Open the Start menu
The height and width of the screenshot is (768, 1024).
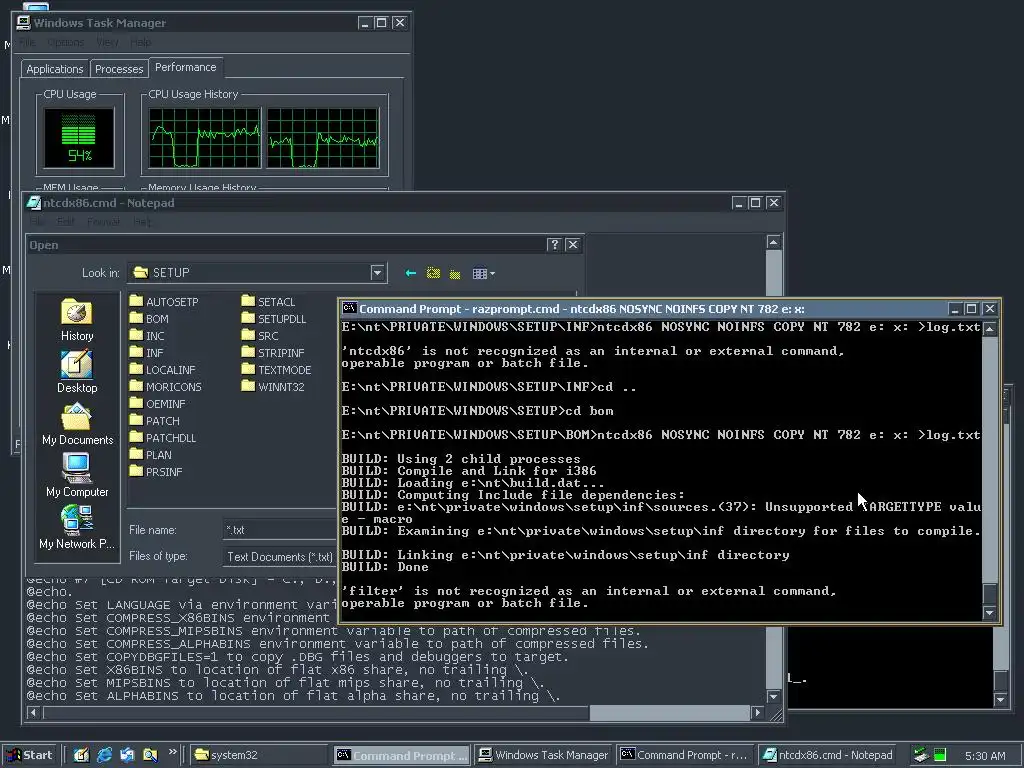pos(29,755)
